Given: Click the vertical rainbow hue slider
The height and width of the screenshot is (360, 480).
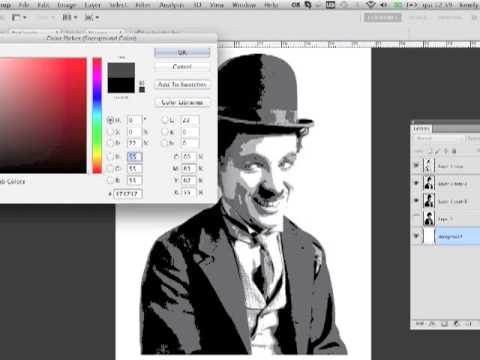Looking at the screenshot, I should click(x=97, y=115).
